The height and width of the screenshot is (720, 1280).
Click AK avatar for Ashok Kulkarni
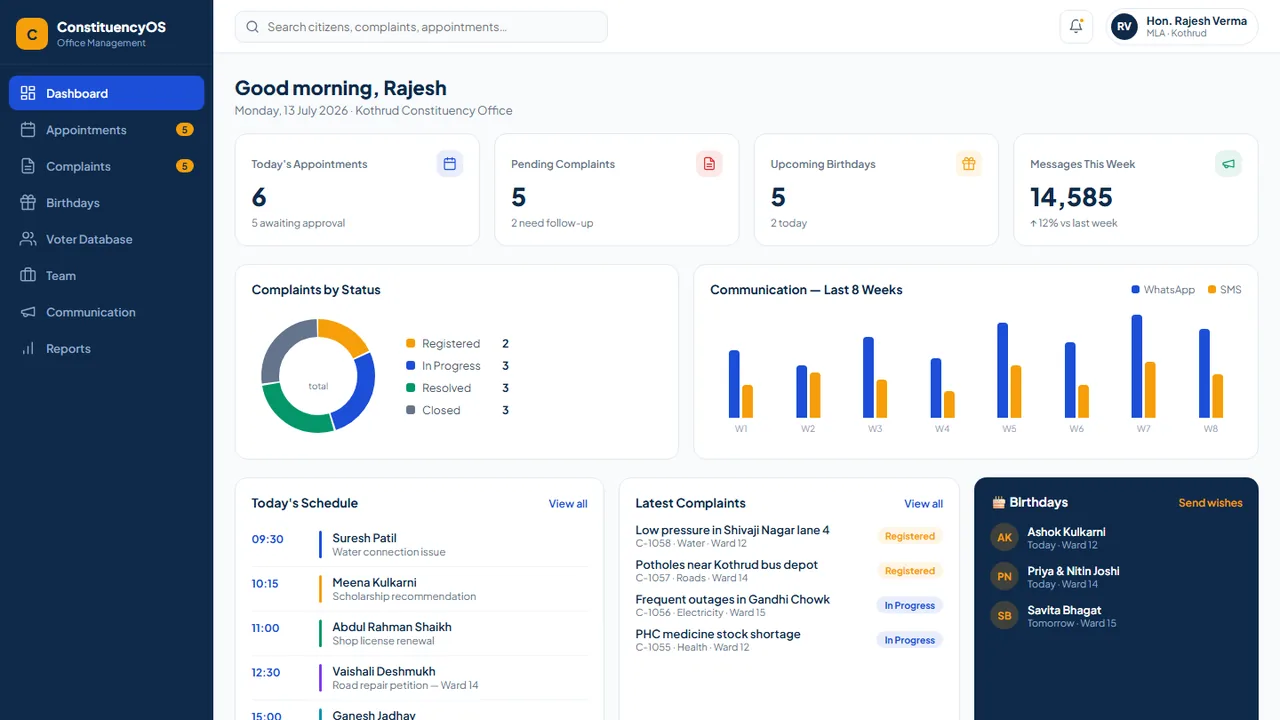coord(1005,537)
